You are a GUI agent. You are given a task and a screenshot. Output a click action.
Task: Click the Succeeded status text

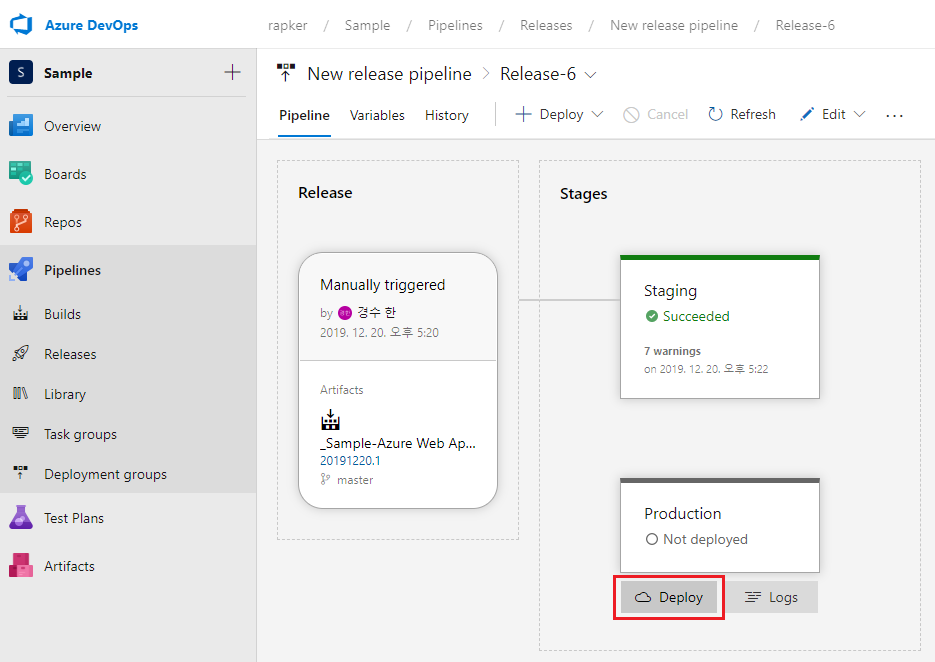click(696, 316)
